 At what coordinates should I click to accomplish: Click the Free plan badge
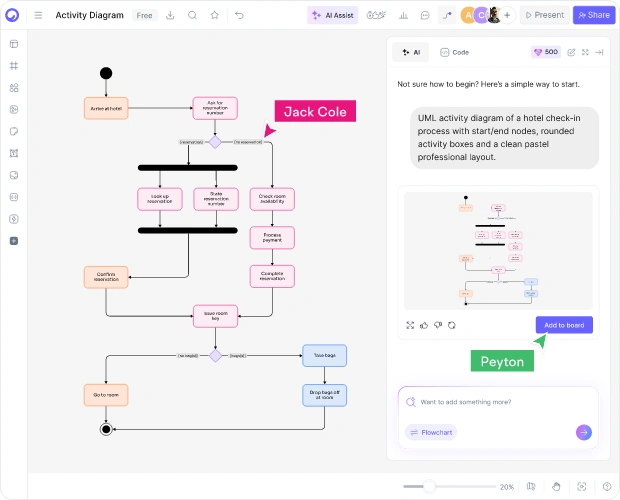(144, 15)
